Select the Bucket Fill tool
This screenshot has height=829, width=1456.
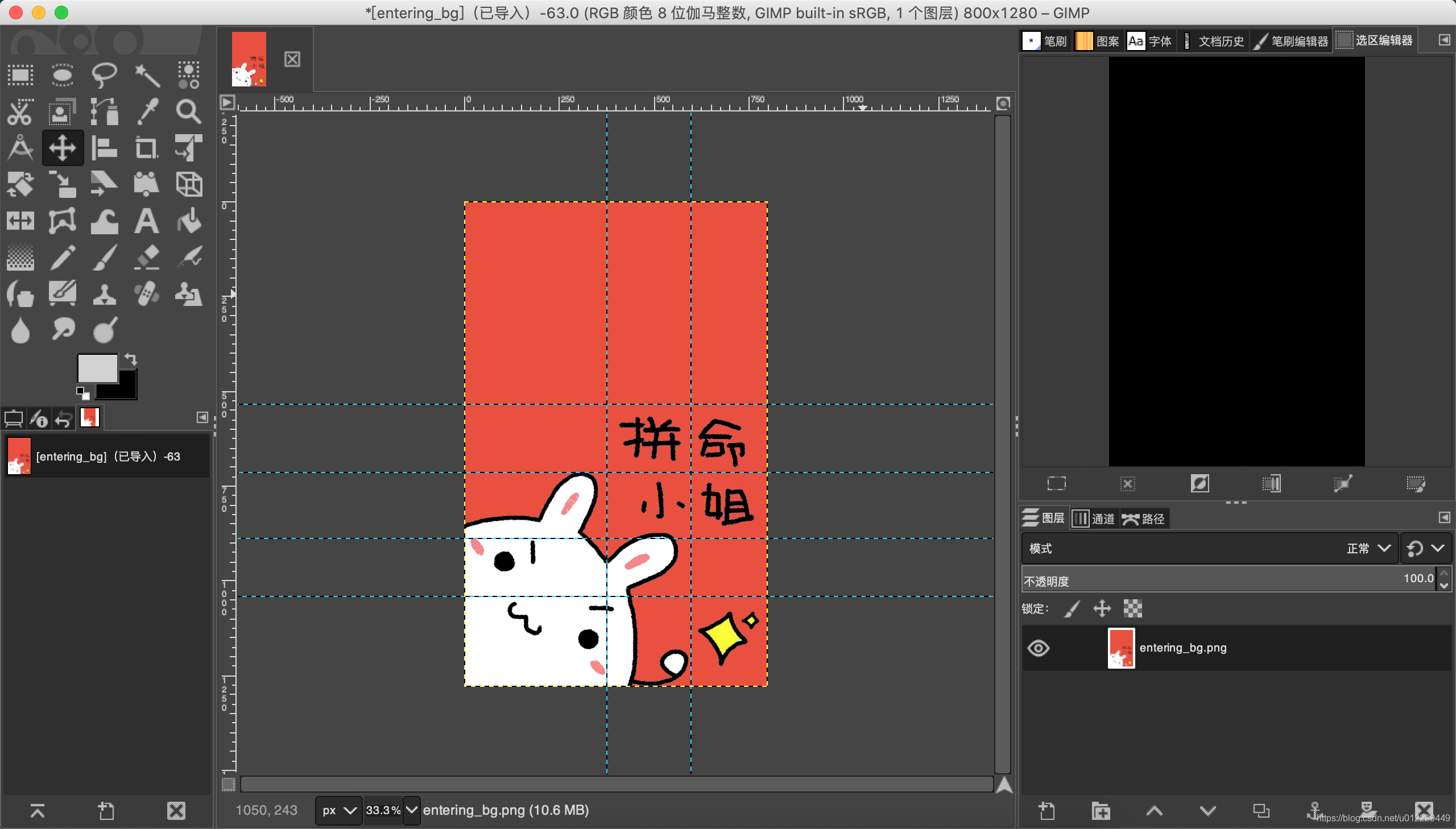point(188,221)
